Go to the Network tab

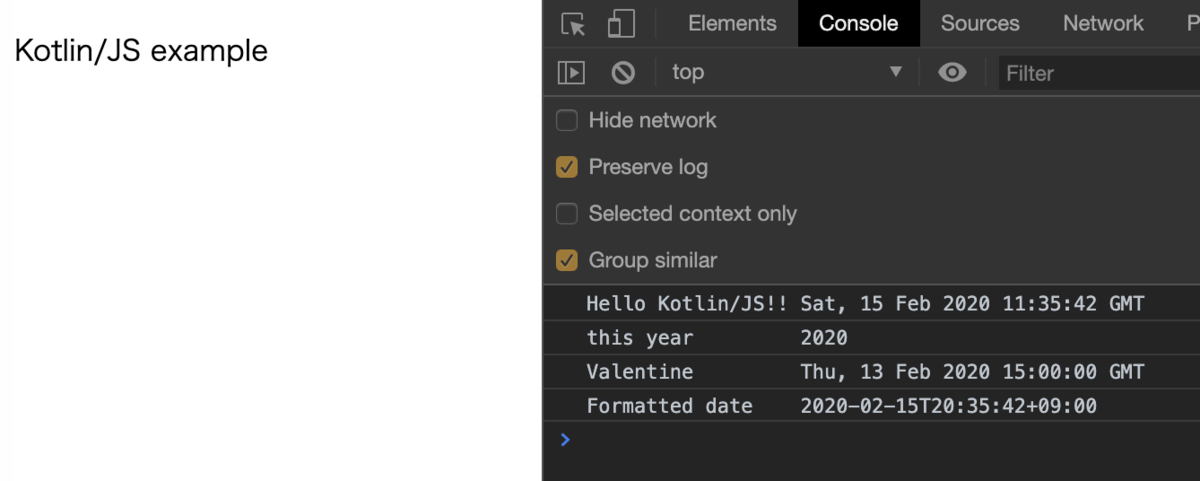pos(1103,24)
